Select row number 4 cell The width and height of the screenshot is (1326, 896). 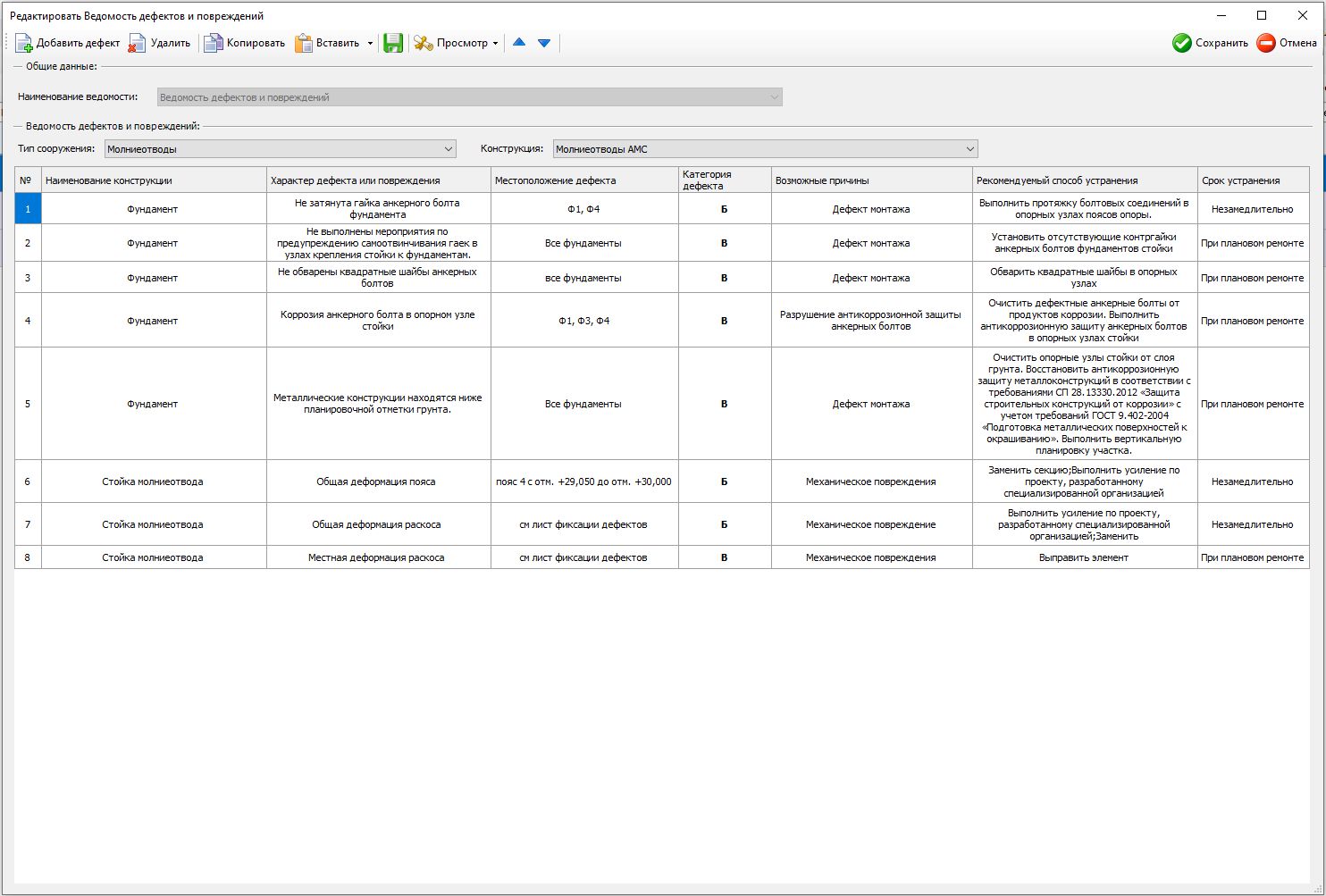coord(28,321)
